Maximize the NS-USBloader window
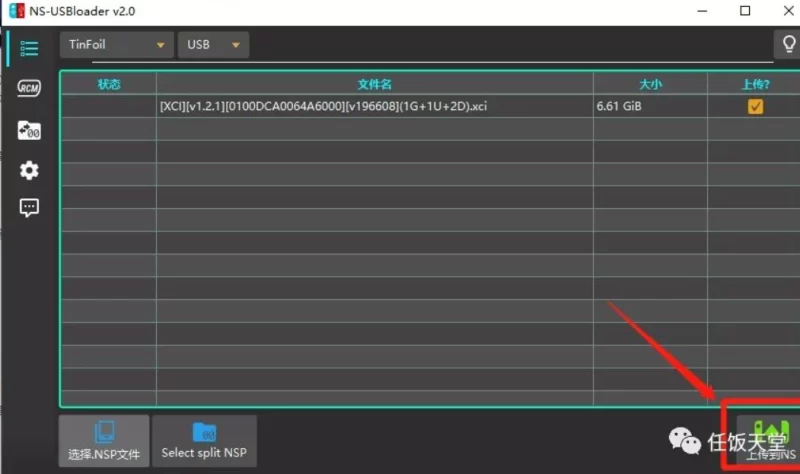The width and height of the screenshot is (800, 474). click(745, 11)
